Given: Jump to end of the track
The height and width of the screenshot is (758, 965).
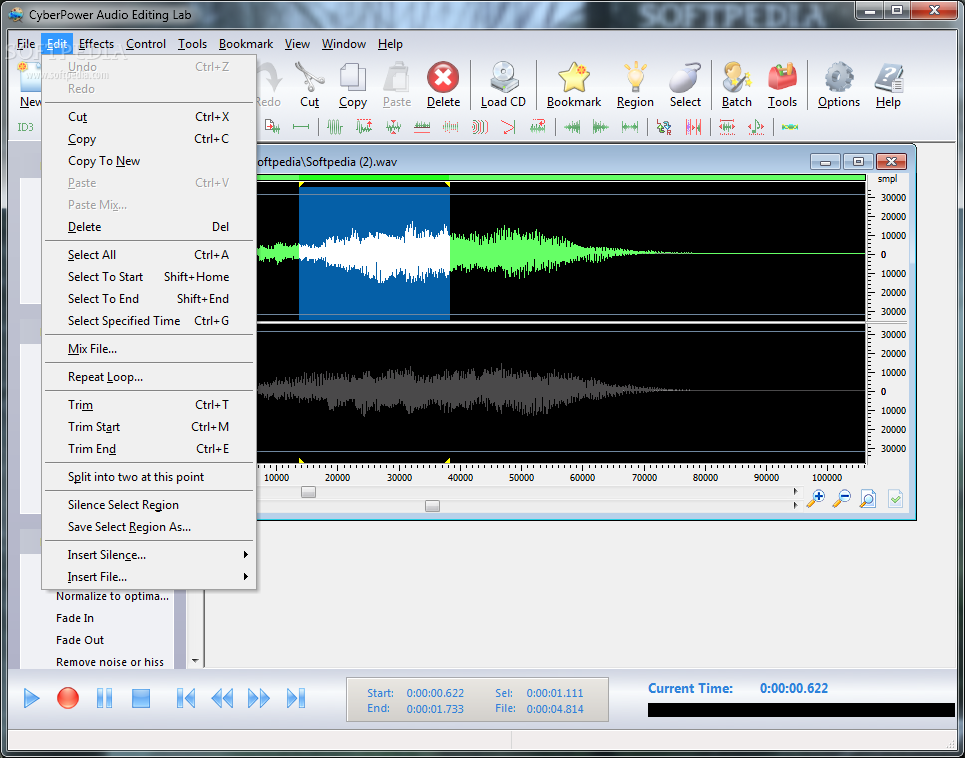Looking at the screenshot, I should coord(296,698).
